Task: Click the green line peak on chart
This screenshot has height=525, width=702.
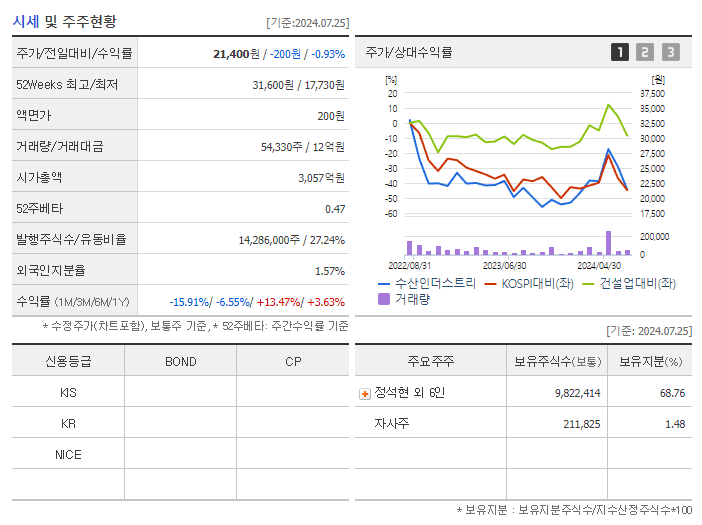Action: pos(608,105)
